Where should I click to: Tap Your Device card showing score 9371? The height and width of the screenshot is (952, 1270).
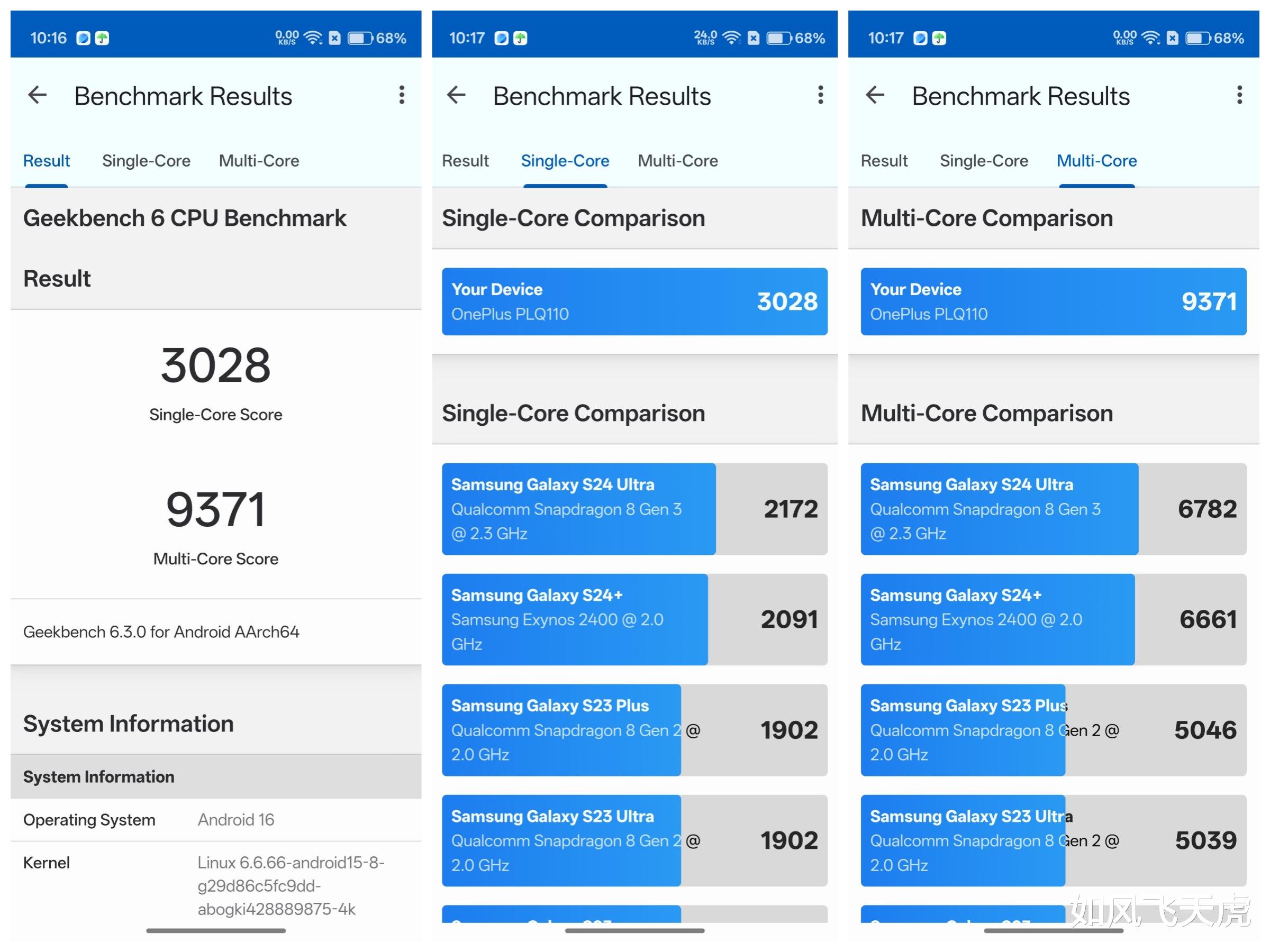(x=1053, y=301)
